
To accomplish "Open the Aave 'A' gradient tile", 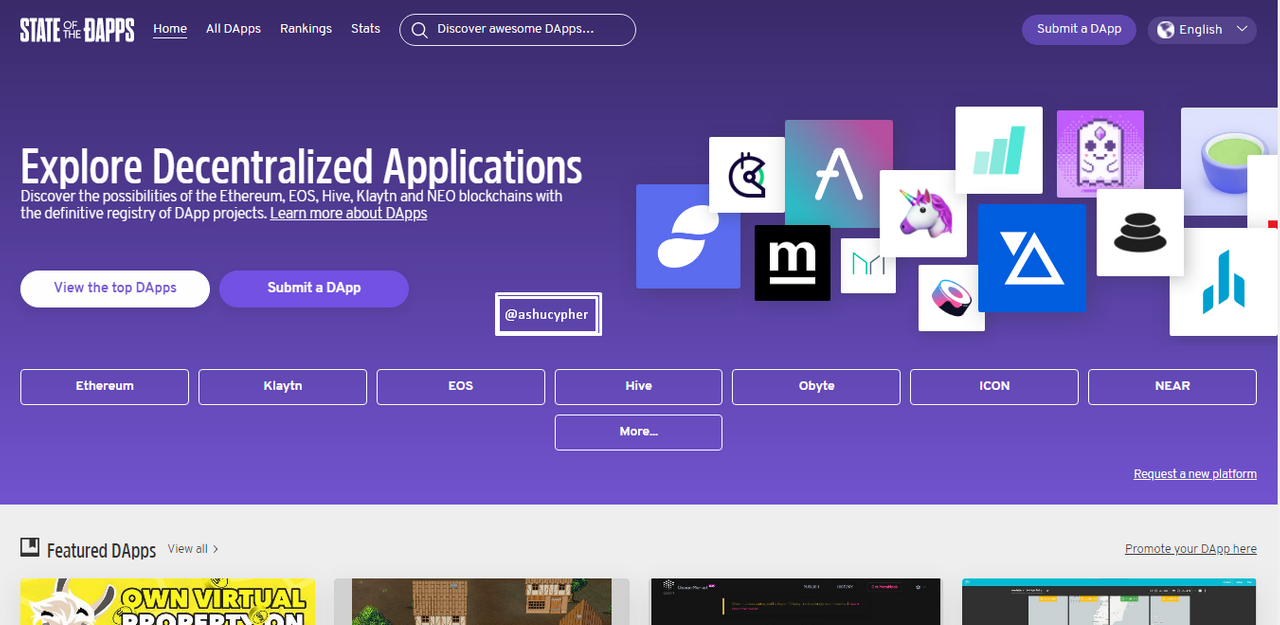I will [x=838, y=173].
